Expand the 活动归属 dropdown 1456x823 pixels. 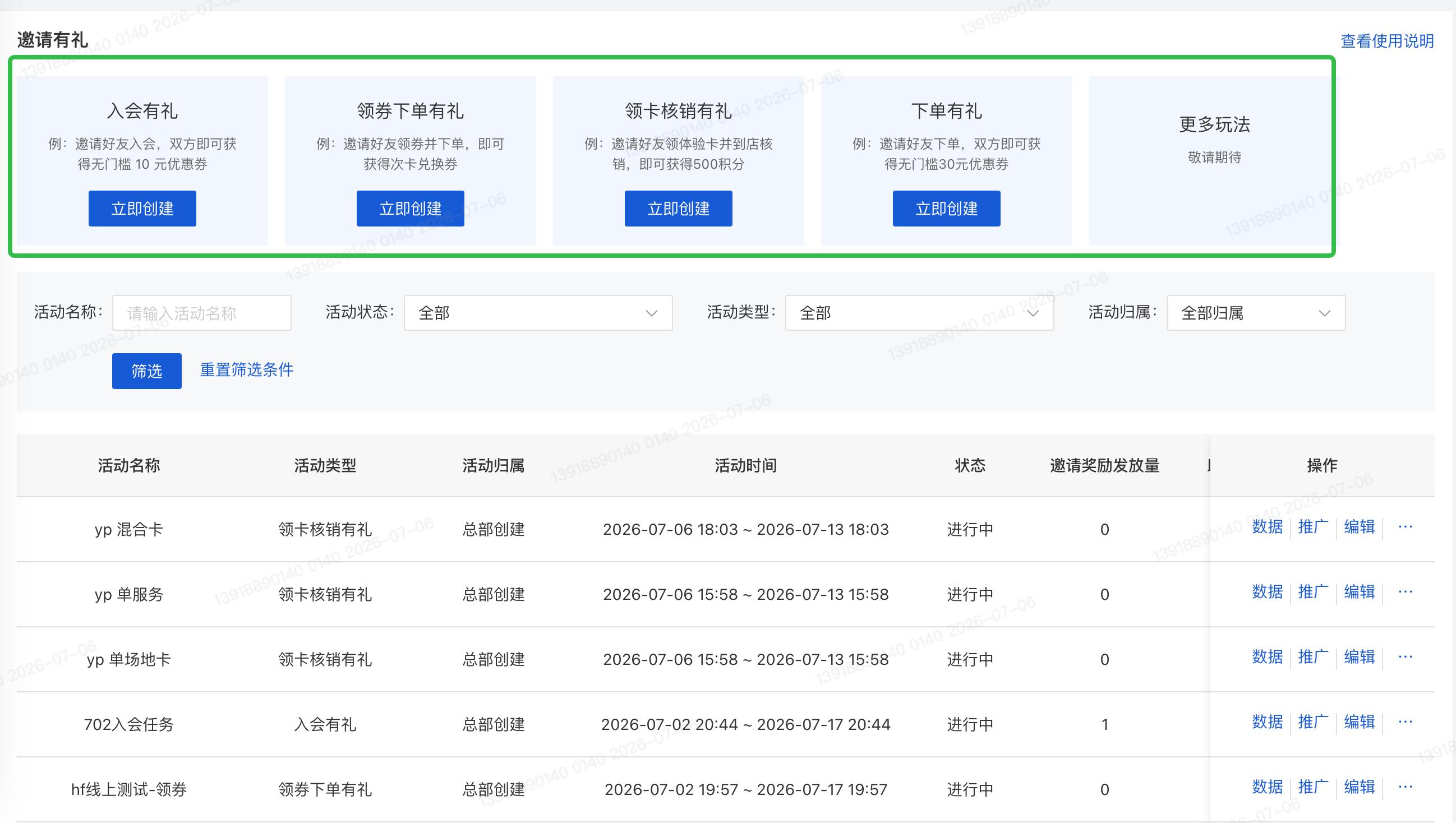pos(1256,313)
